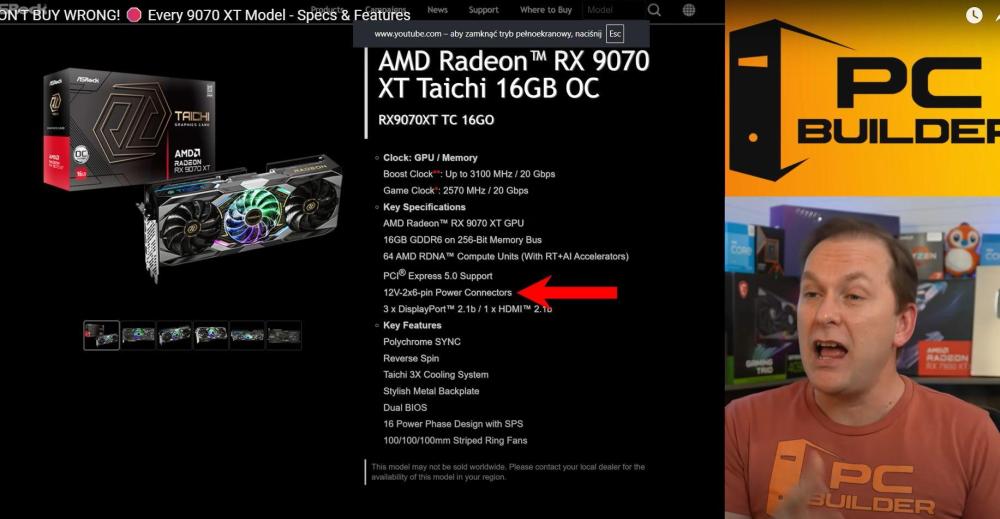Click the red arrow pointing at Power Connectors
The image size is (1000, 519).
pyautogui.click(x=568, y=292)
